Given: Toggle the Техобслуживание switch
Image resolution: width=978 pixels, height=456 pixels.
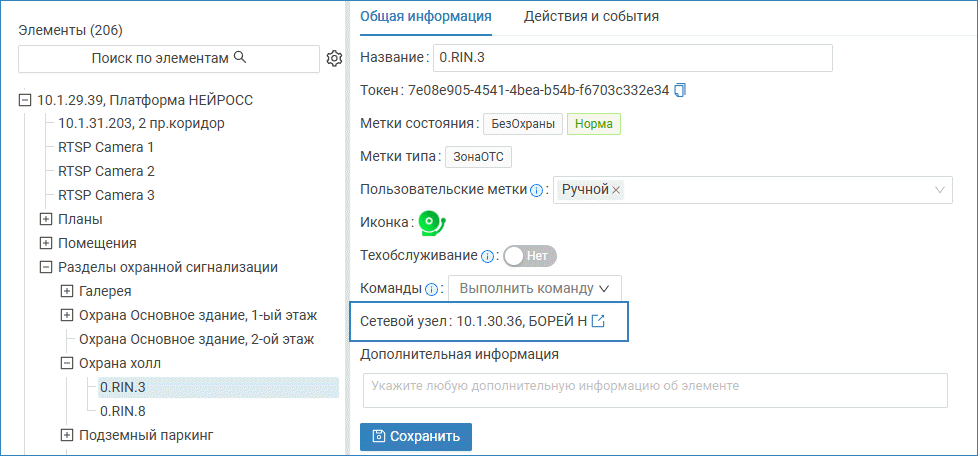Looking at the screenshot, I should (529, 256).
